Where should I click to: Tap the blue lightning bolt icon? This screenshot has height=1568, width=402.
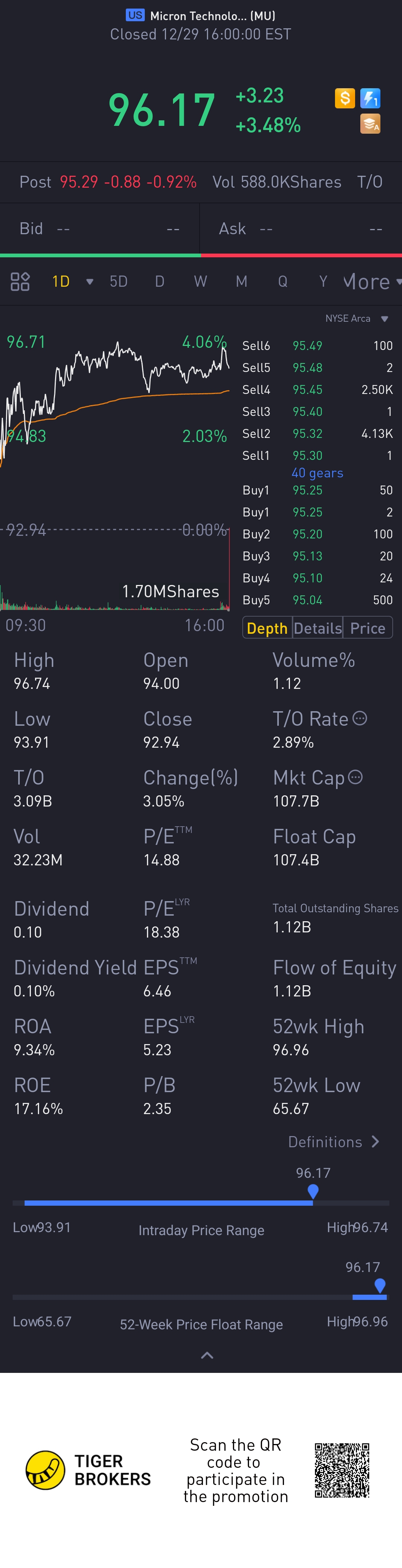pyautogui.click(x=370, y=98)
